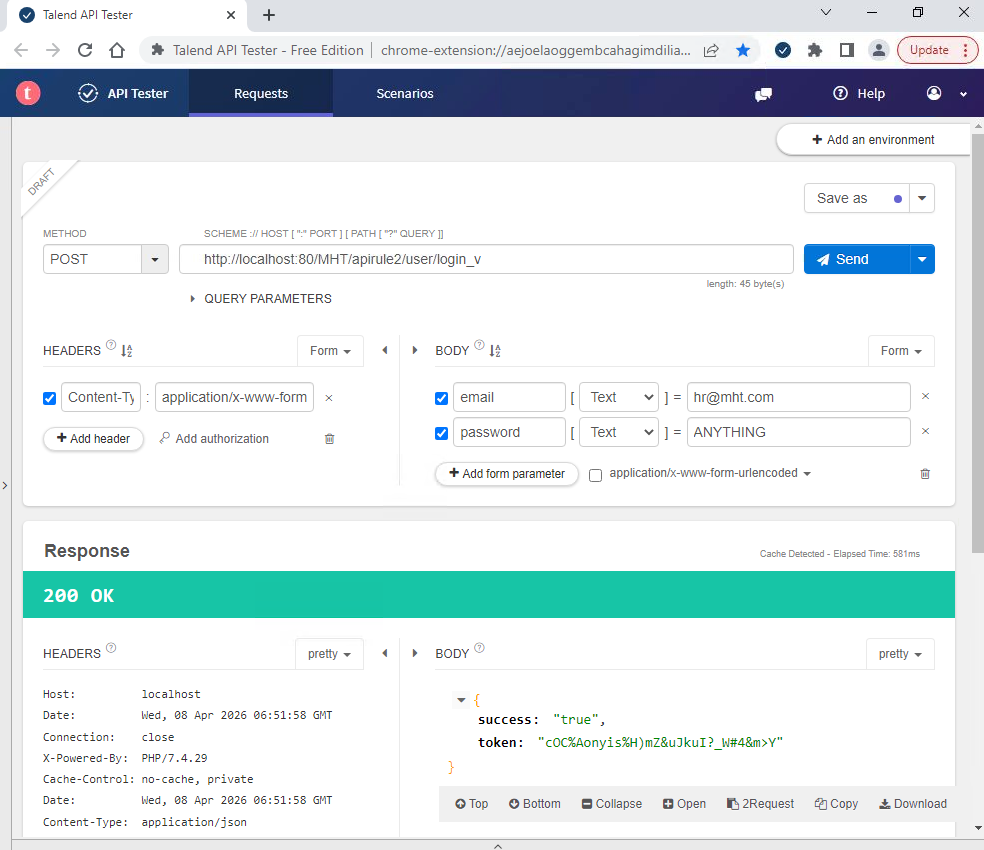The width and height of the screenshot is (984, 850).
Task: Remove the Content-Type header row
Action: click(329, 398)
